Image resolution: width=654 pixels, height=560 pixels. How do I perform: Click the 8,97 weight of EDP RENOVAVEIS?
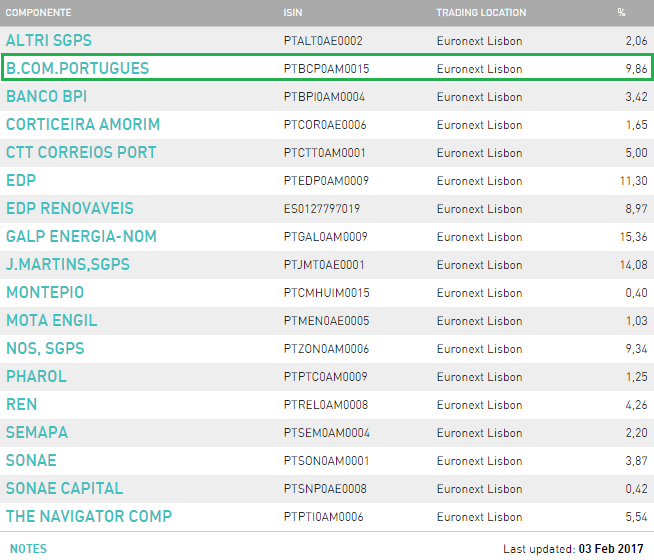point(636,208)
